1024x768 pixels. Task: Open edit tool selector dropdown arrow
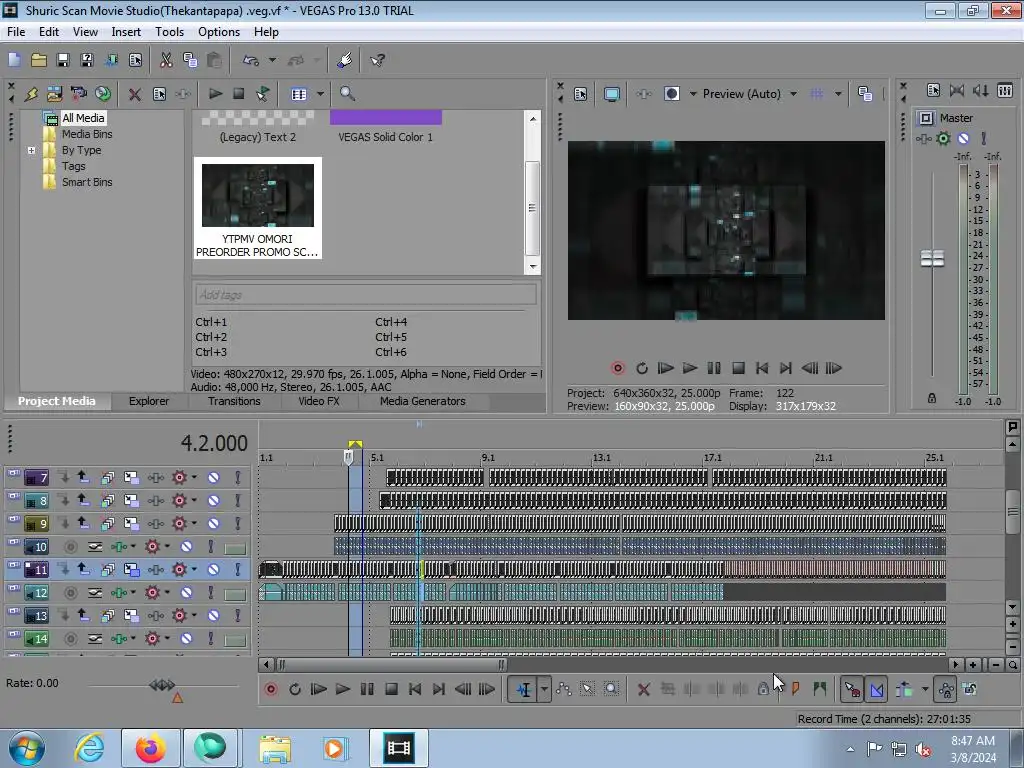point(543,689)
